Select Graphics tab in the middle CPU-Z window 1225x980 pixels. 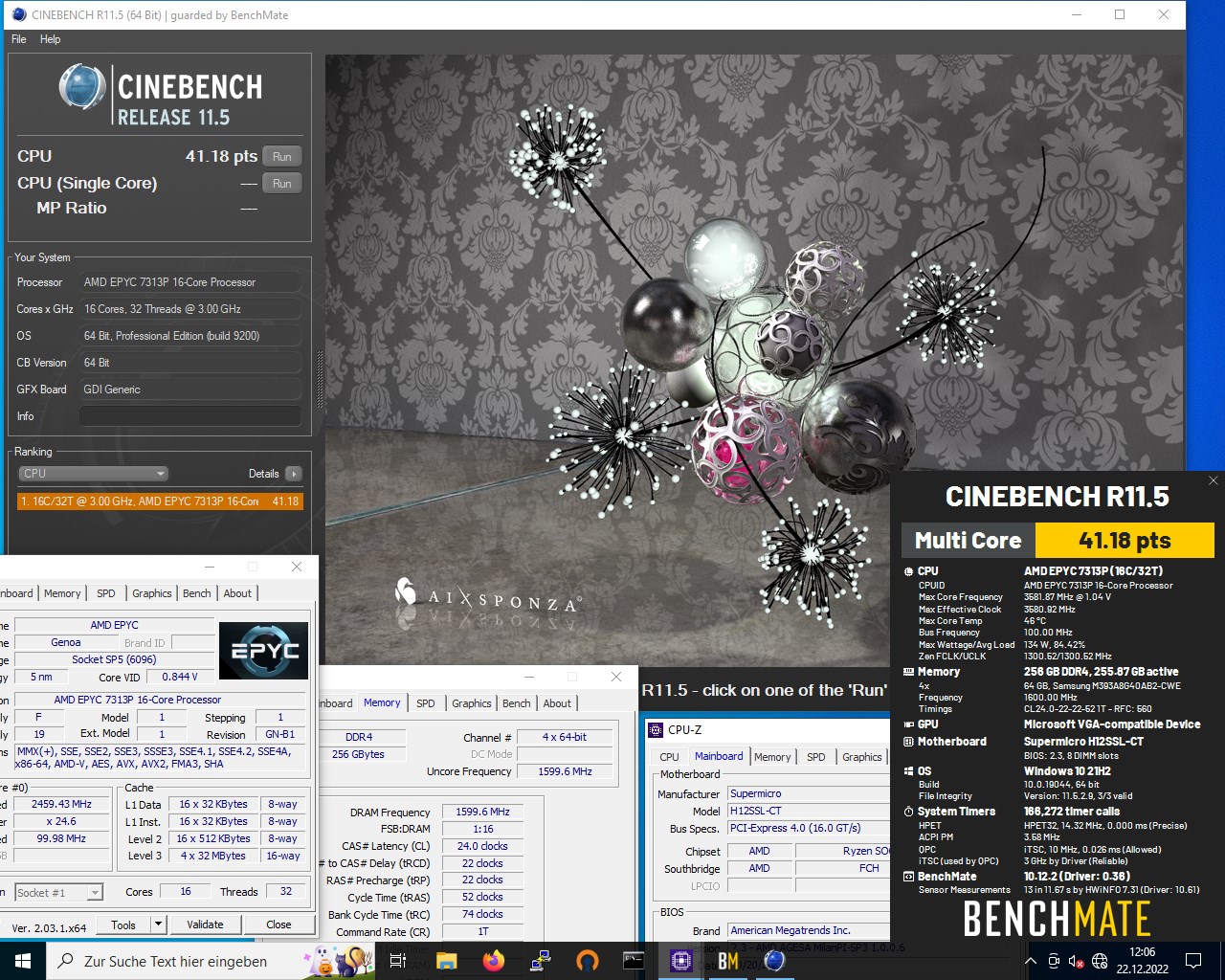[472, 703]
